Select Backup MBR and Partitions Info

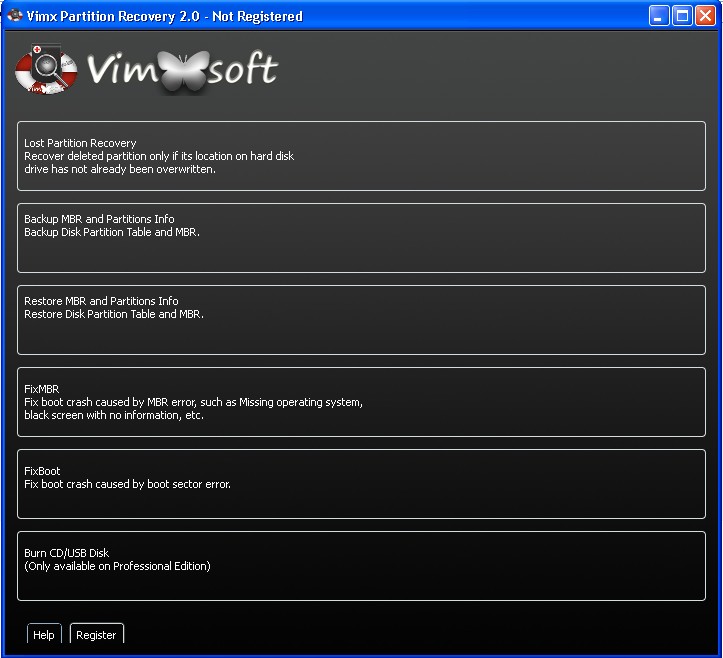[x=361, y=238]
